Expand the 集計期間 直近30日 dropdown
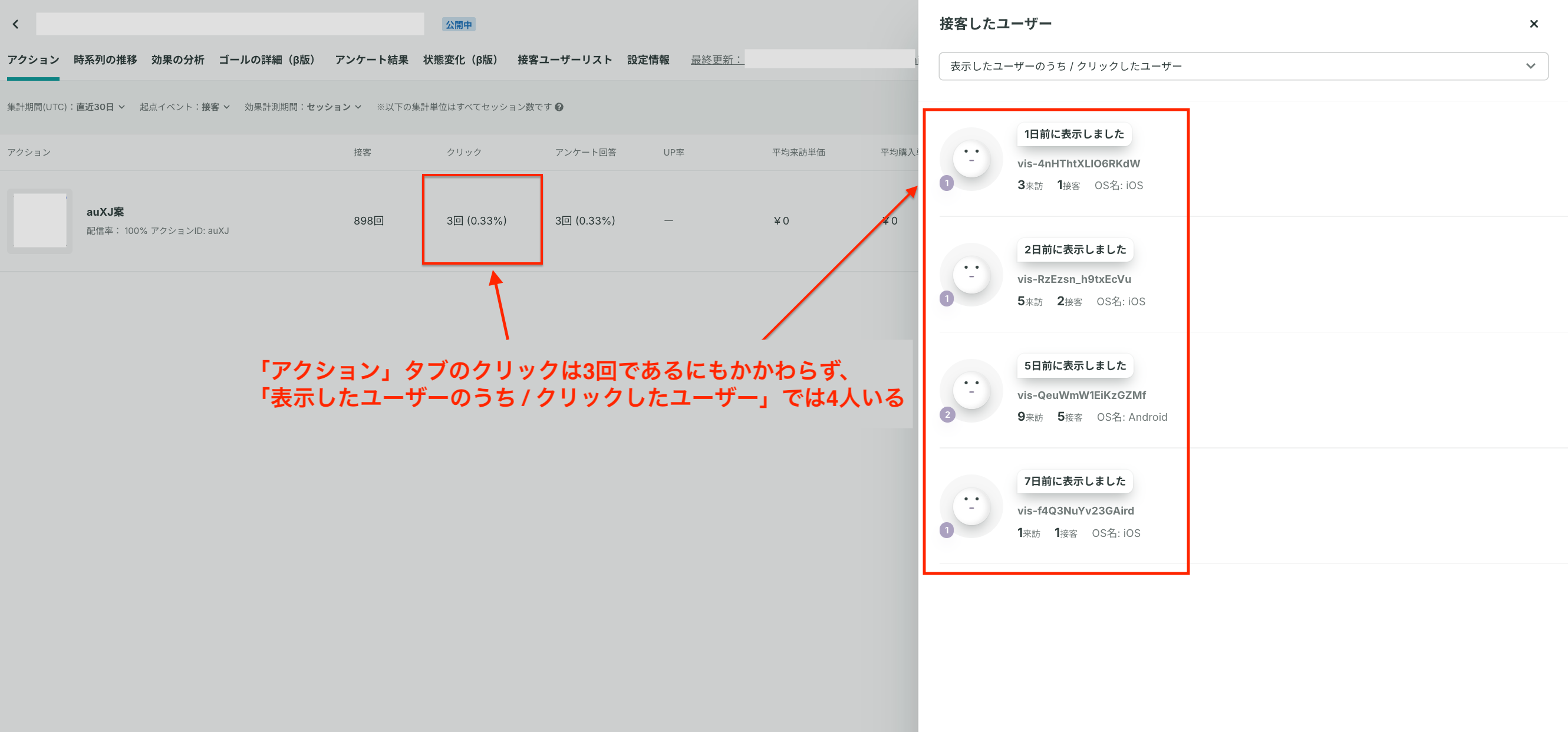The height and width of the screenshot is (732, 1568). click(67, 107)
